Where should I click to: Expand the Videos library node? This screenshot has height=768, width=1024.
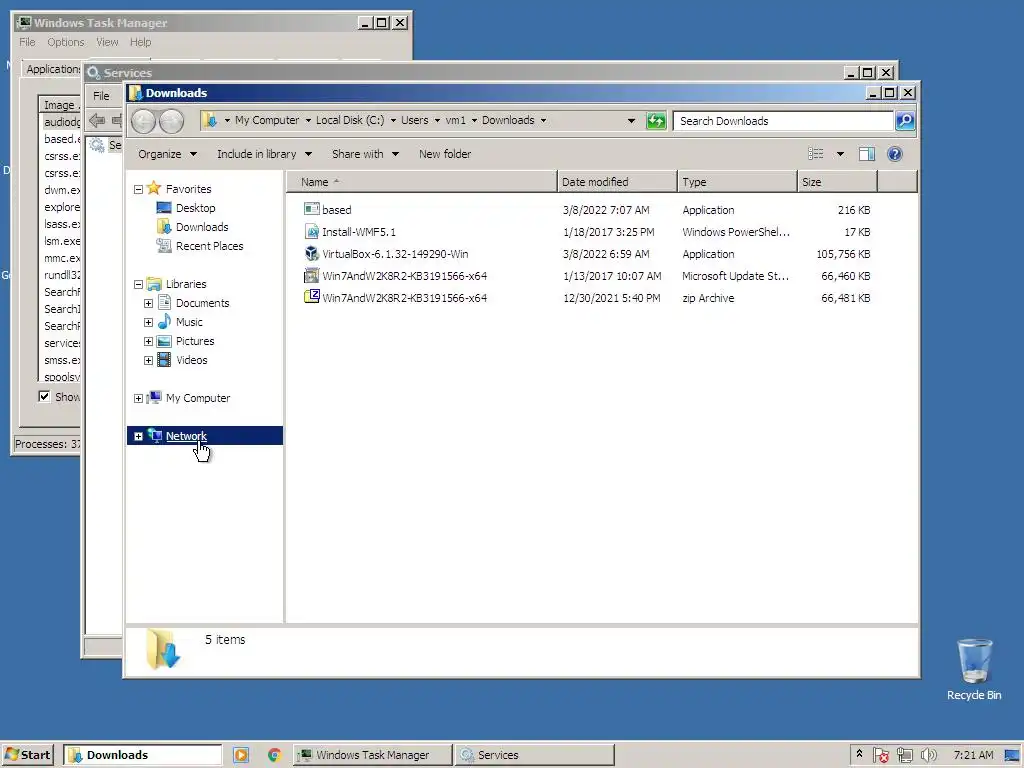tap(148, 360)
